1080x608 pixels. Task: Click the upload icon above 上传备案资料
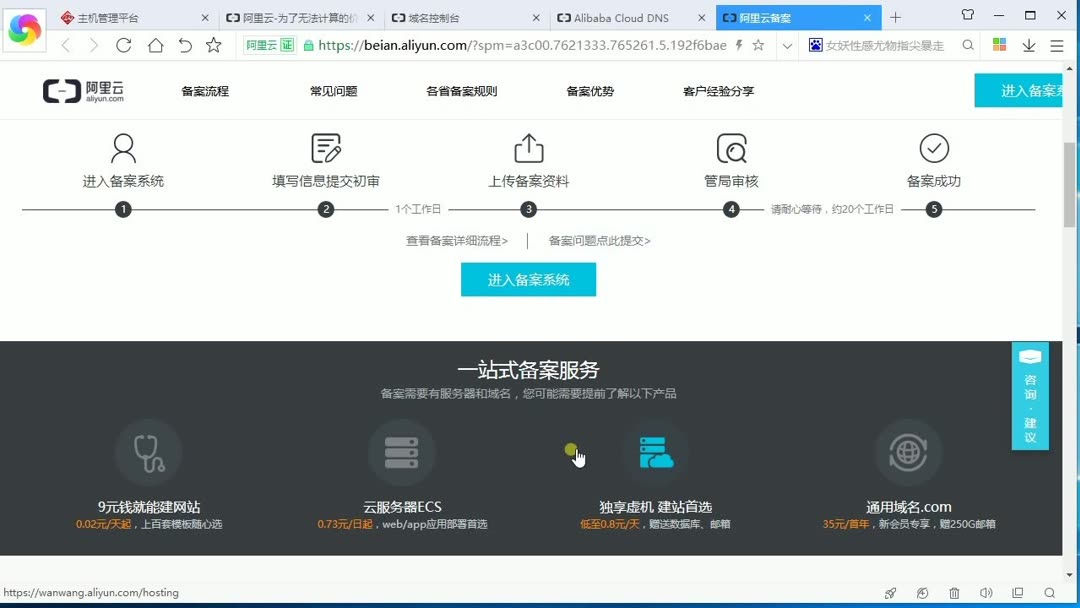528,148
